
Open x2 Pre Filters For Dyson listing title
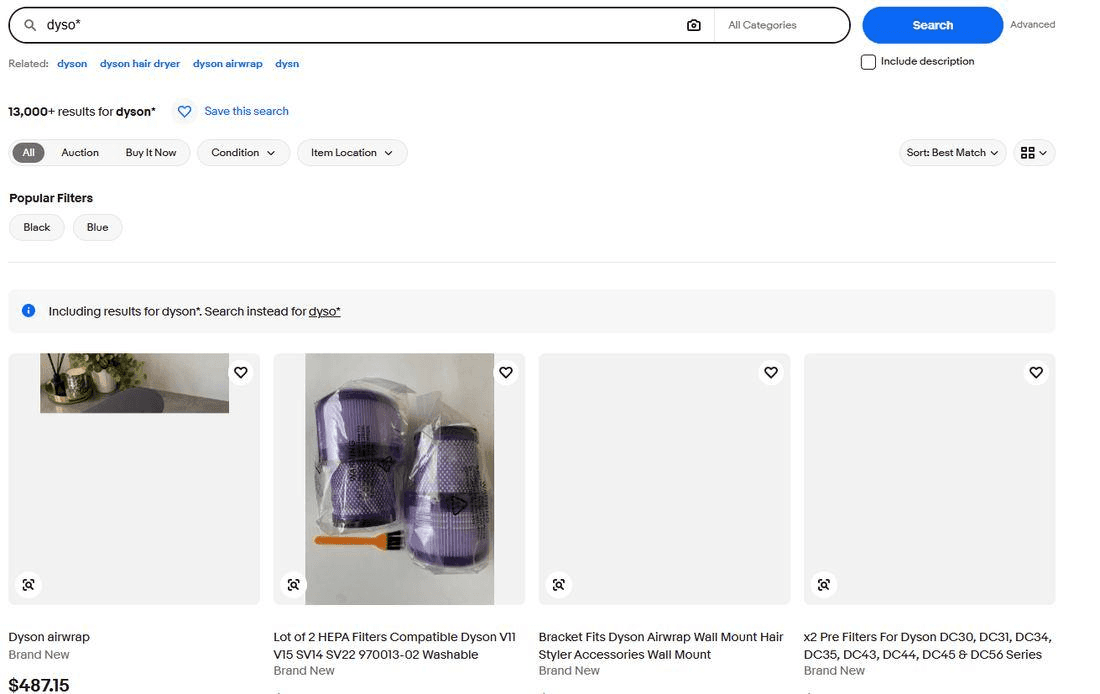(x=927, y=646)
